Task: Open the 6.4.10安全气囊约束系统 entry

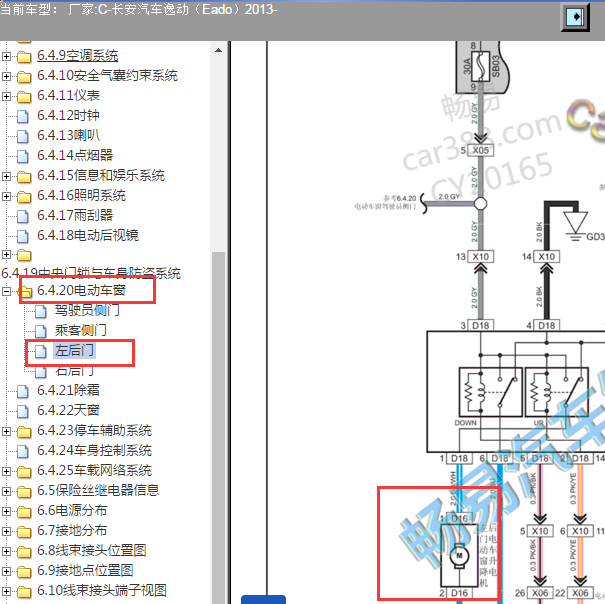Action: [107, 76]
